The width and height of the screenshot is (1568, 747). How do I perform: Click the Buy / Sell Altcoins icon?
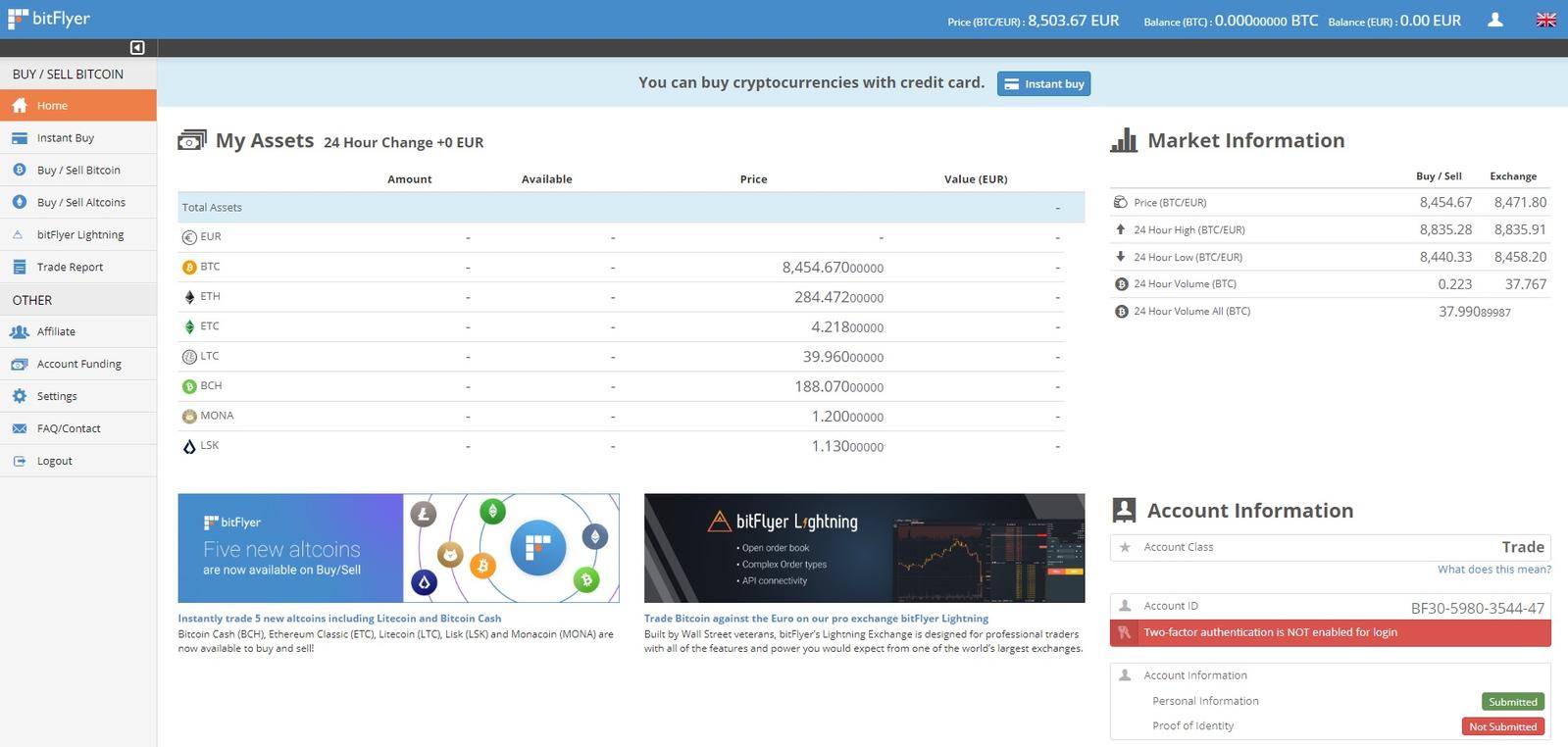(x=20, y=202)
